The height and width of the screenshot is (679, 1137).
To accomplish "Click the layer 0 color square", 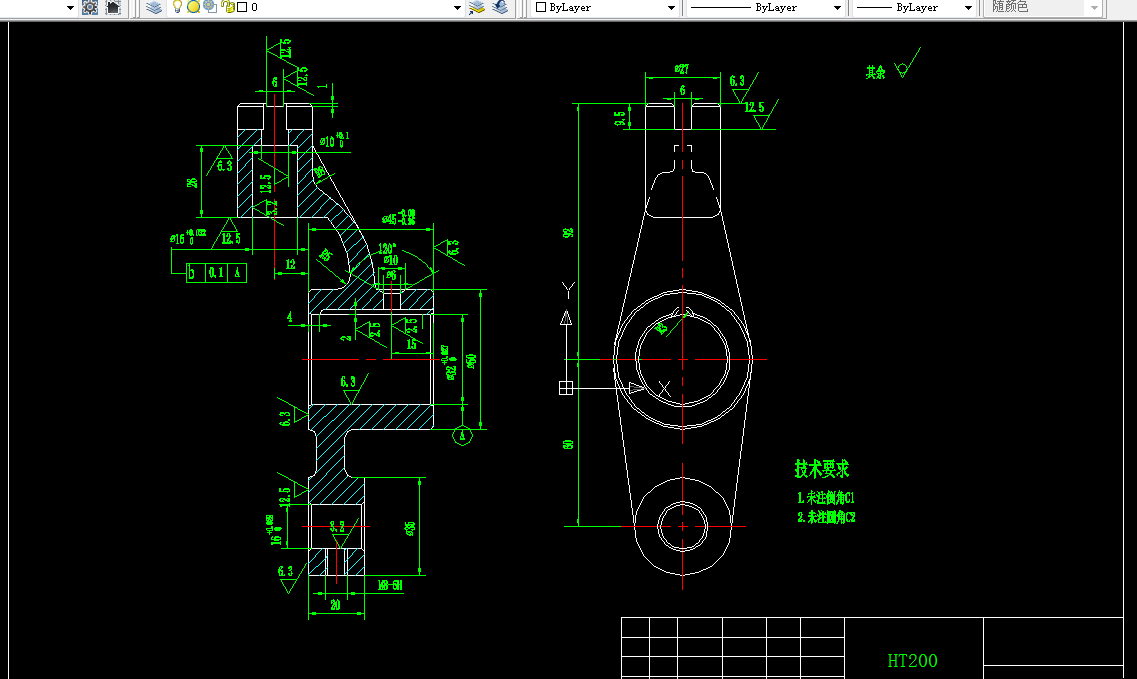I will coord(242,7).
